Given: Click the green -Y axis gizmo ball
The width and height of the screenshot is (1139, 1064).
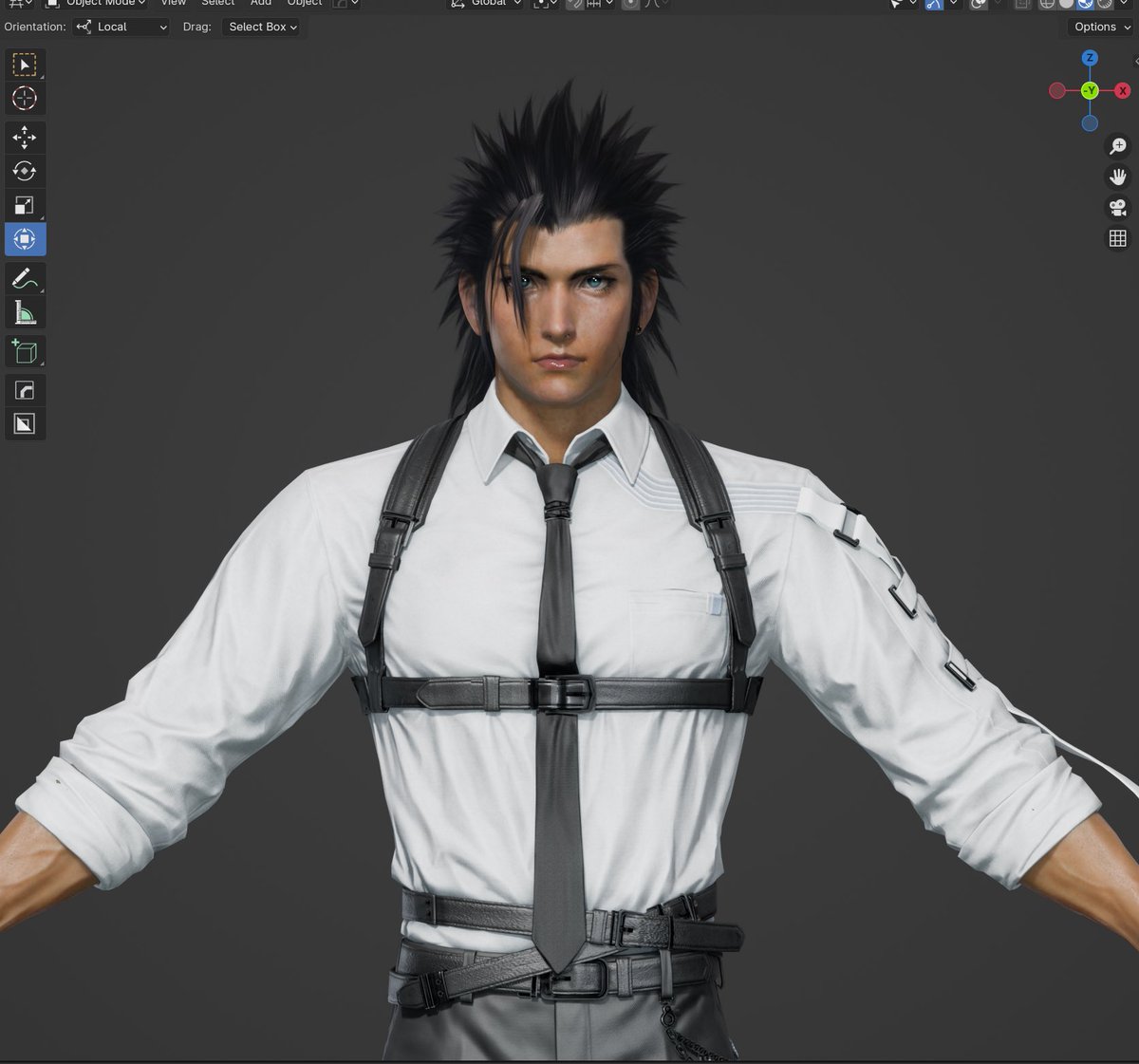Looking at the screenshot, I should 1090,91.
